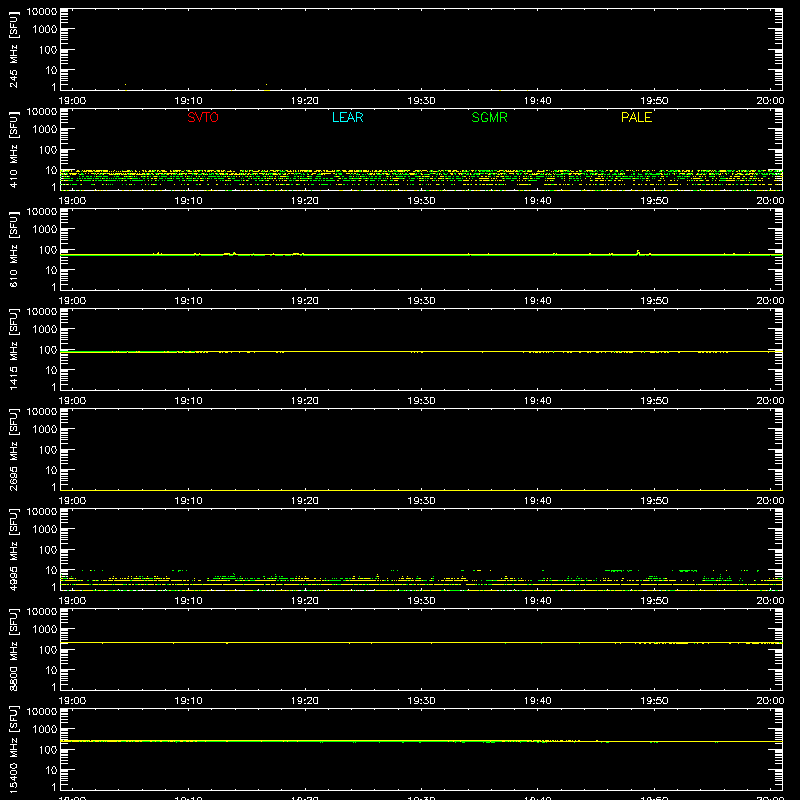
Task: Click 19:00 time label below 245 MHz panel
Action: (x=72, y=101)
